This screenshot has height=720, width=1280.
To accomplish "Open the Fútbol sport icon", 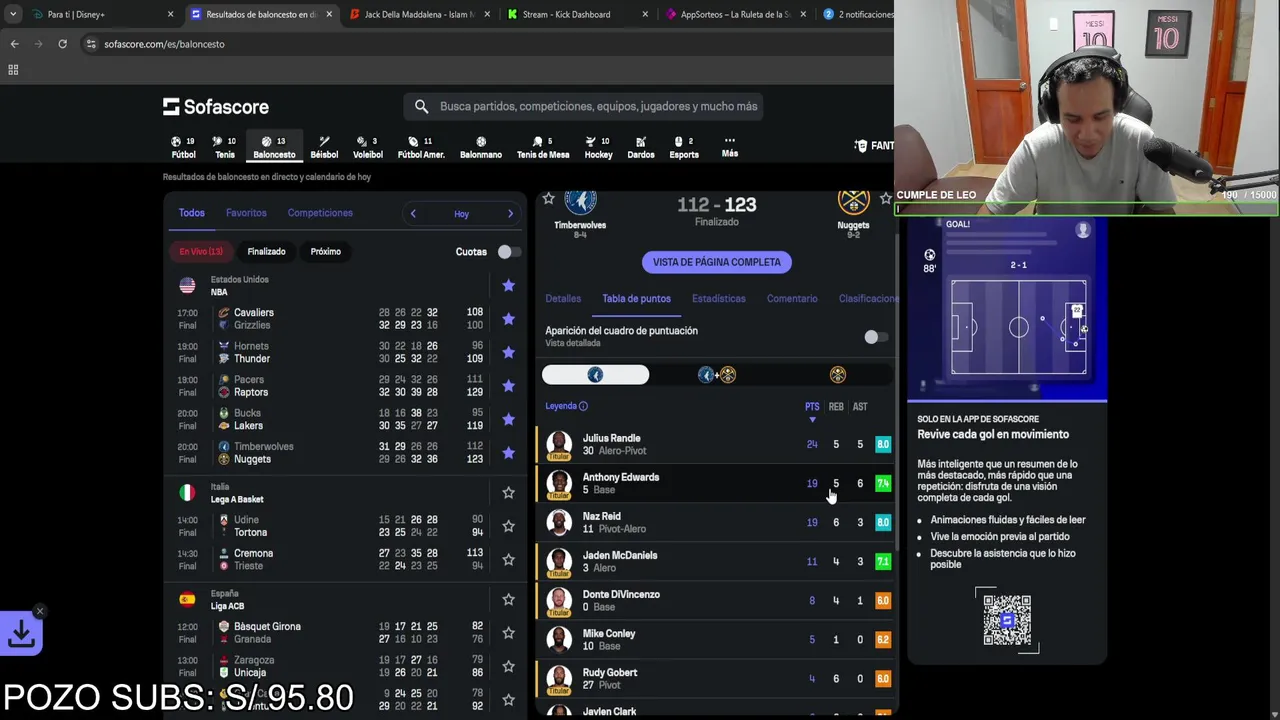I will click(x=183, y=147).
